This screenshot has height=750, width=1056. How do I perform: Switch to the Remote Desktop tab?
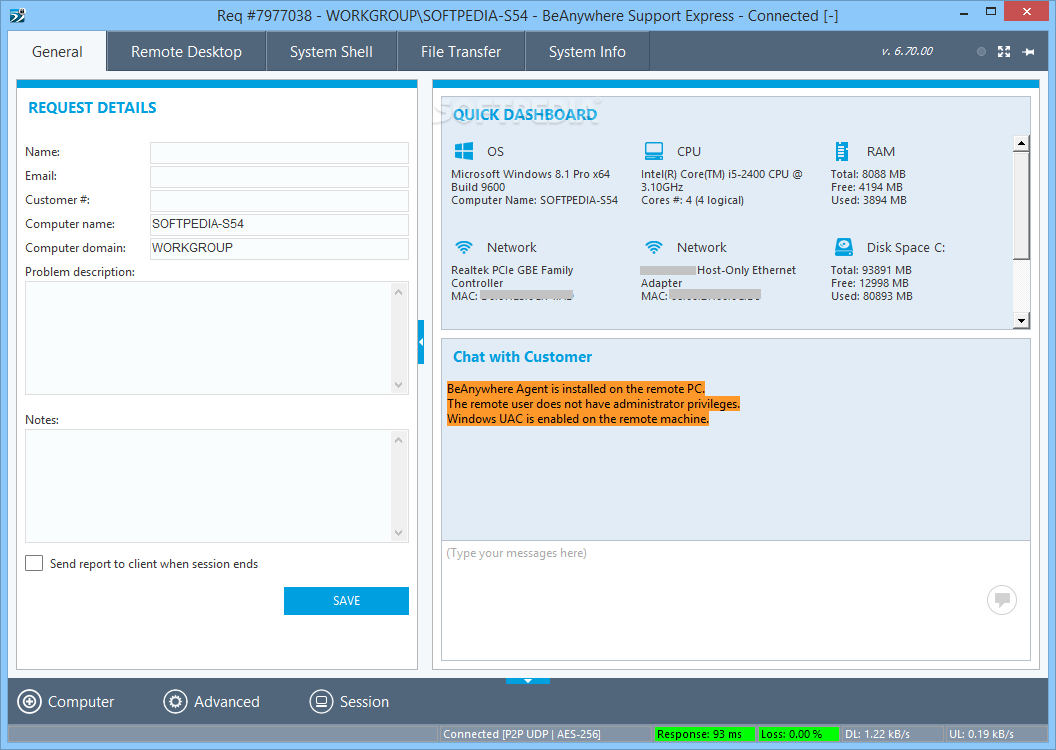(x=187, y=52)
